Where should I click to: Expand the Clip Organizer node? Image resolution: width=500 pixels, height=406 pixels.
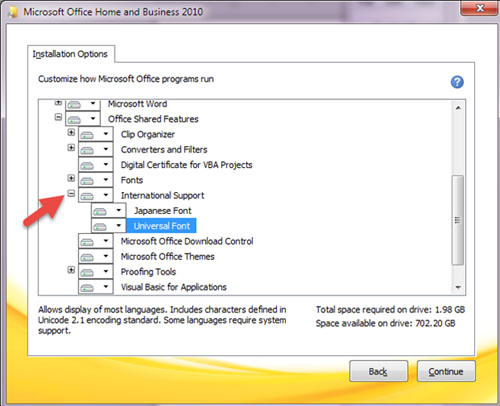click(x=71, y=132)
